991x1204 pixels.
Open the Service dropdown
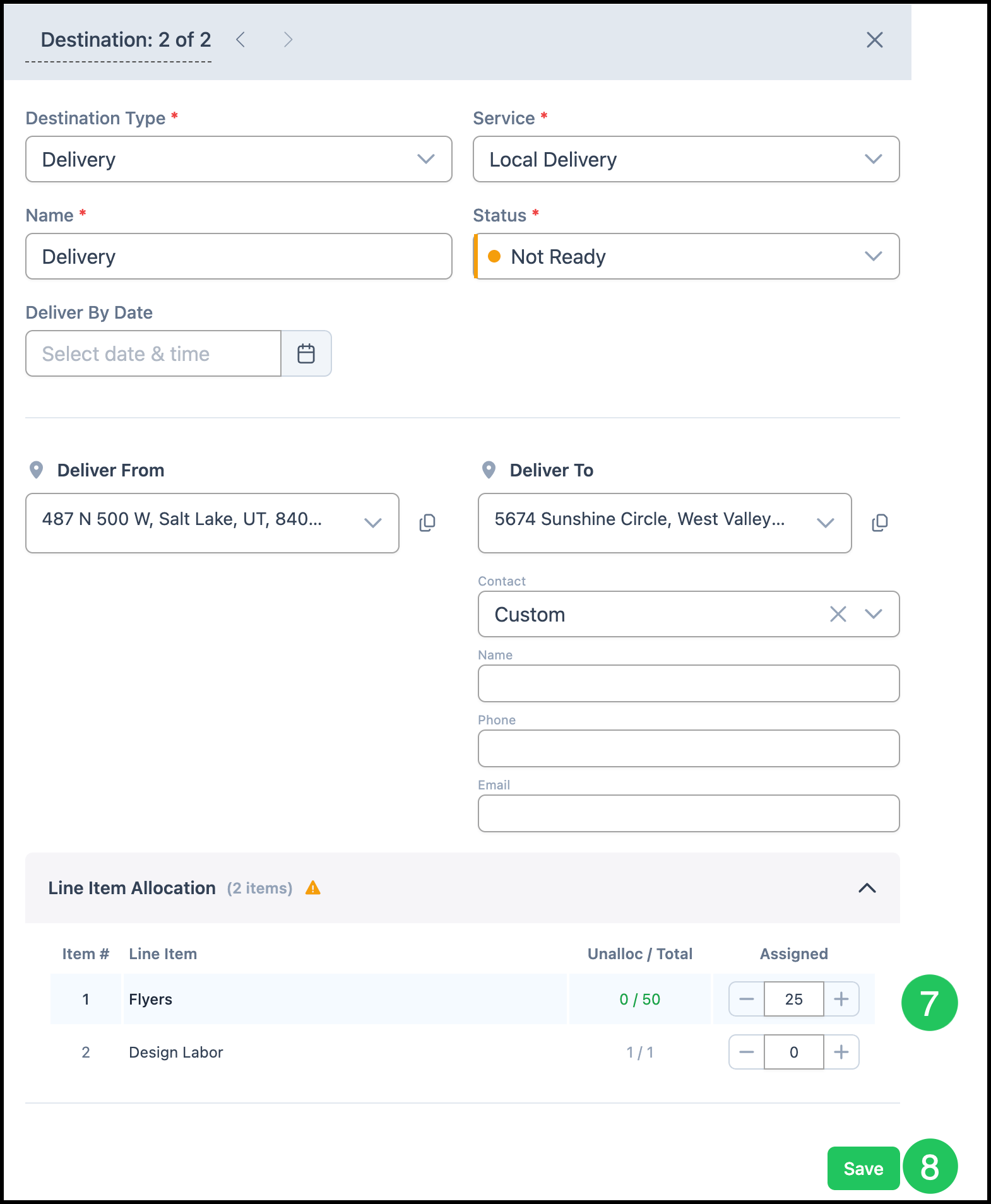(686, 159)
